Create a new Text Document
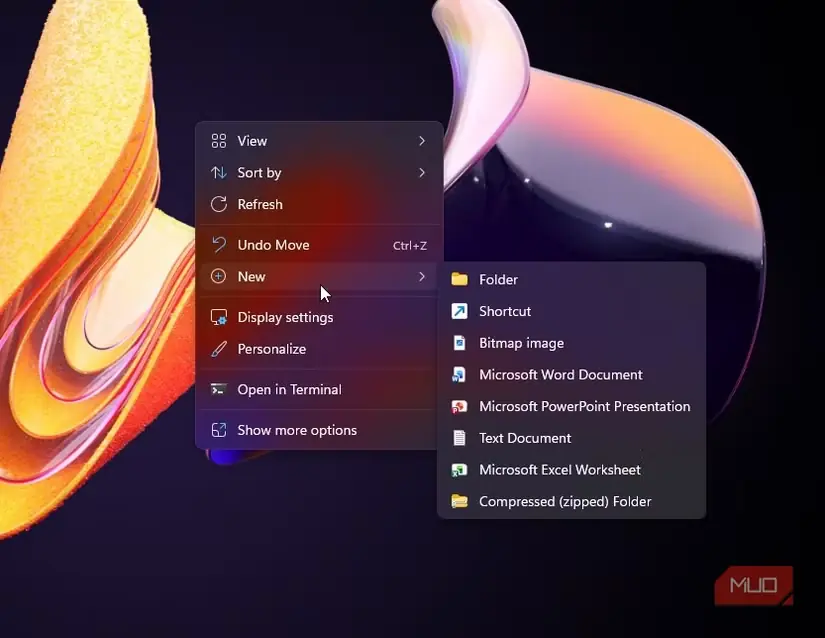Screen dimensions: 825x638 point(571,438)
